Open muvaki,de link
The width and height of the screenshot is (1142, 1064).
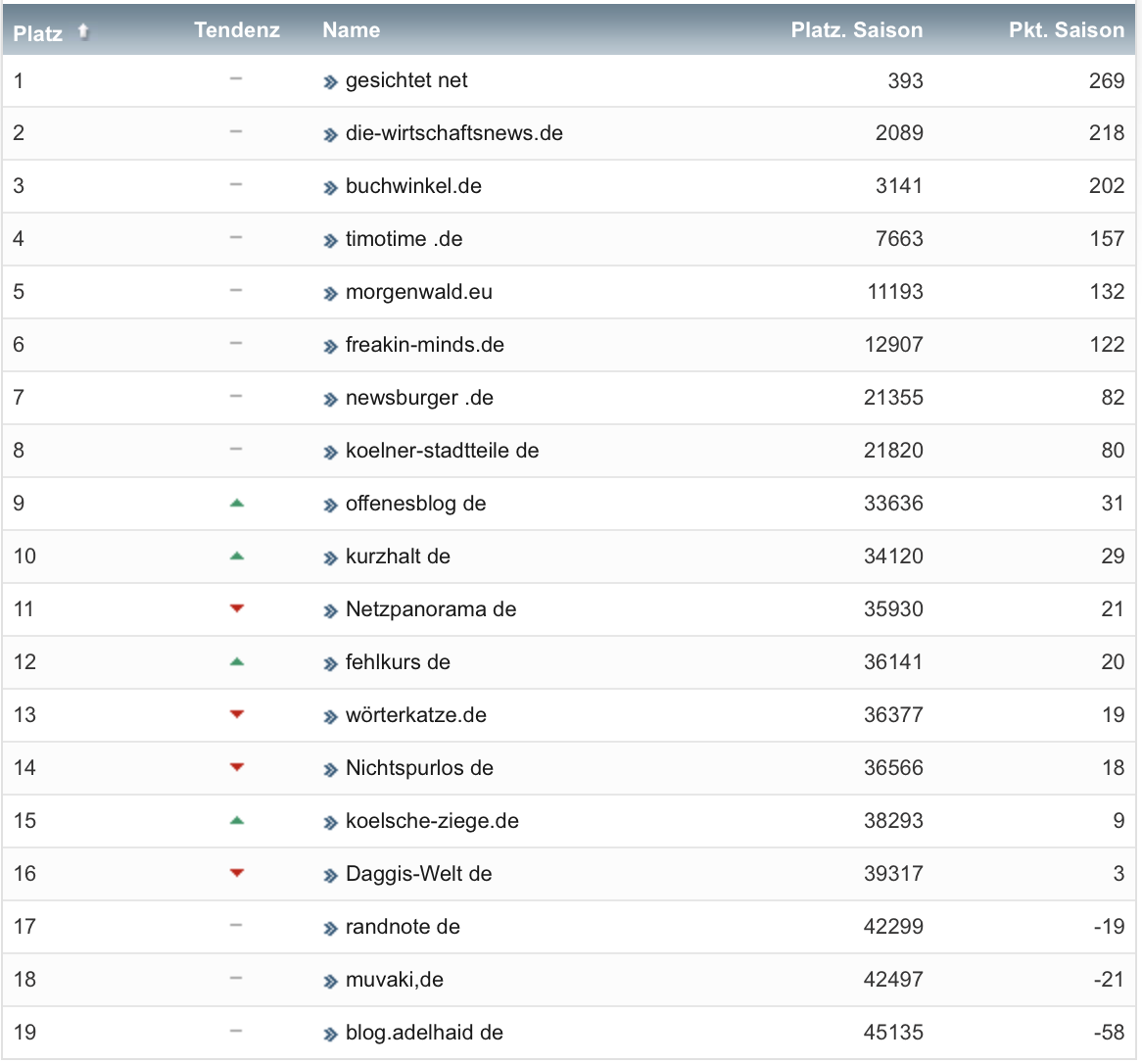394,980
